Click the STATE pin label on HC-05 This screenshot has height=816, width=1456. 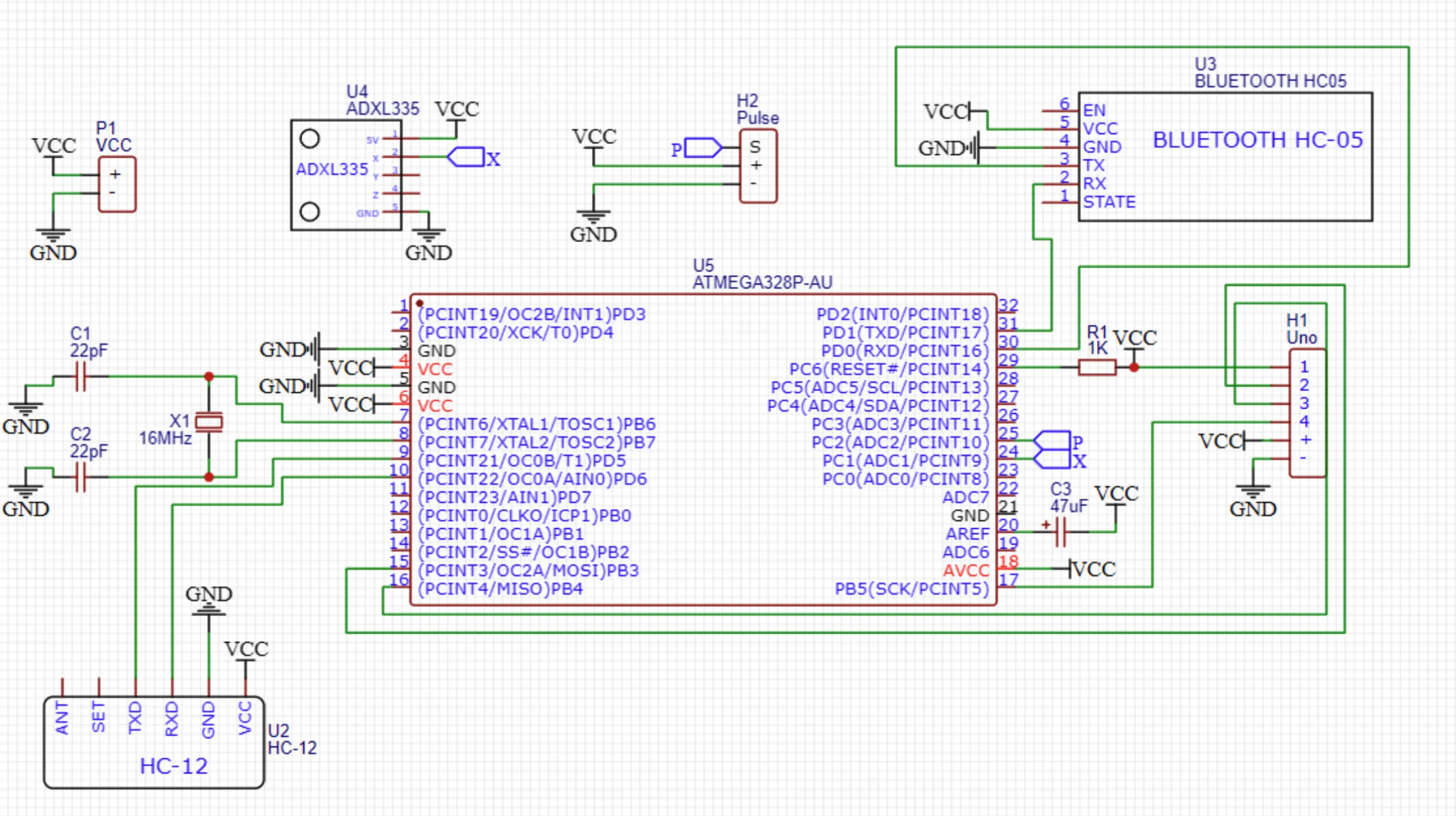tap(1109, 202)
